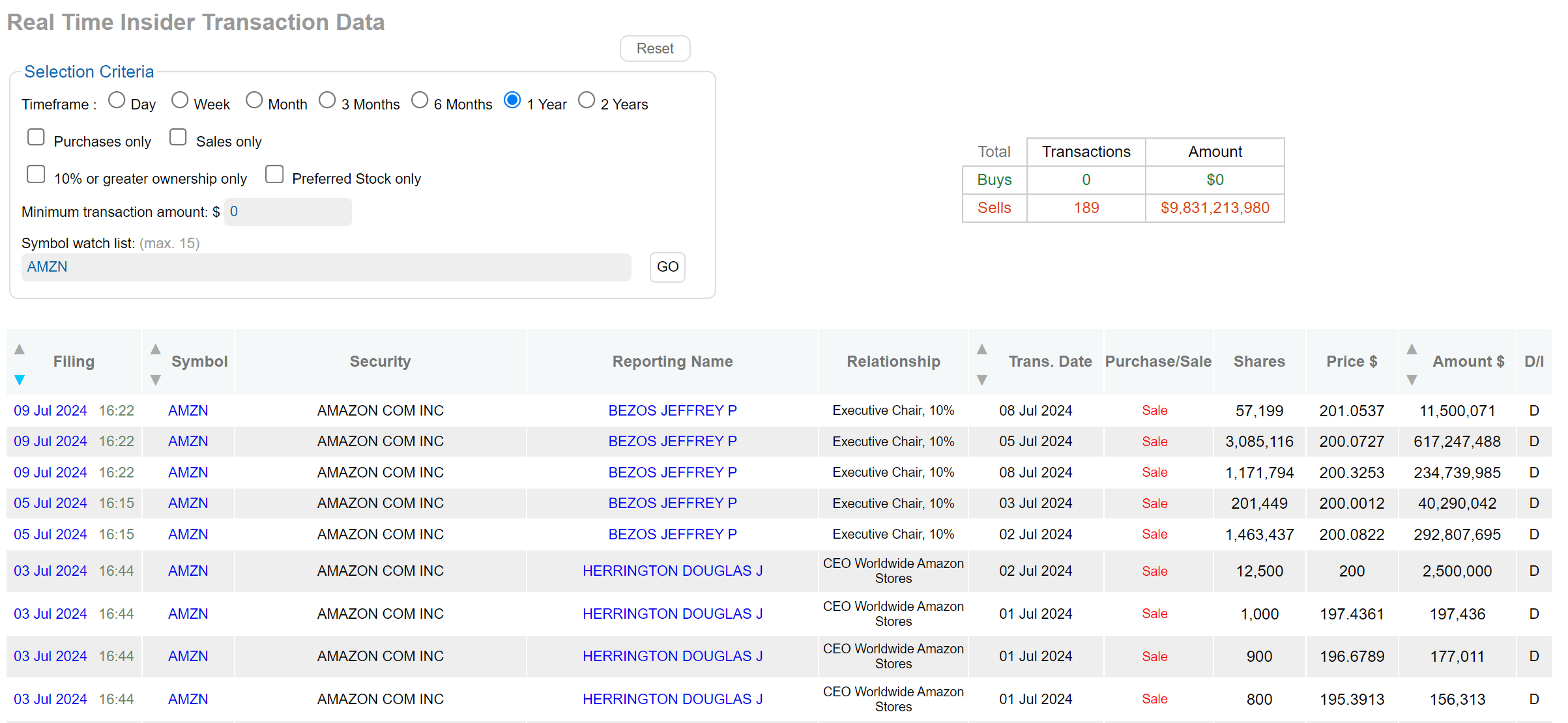Click AMZN symbol in 2,500,000 amount row
The image size is (1568, 723).
pyautogui.click(x=188, y=571)
